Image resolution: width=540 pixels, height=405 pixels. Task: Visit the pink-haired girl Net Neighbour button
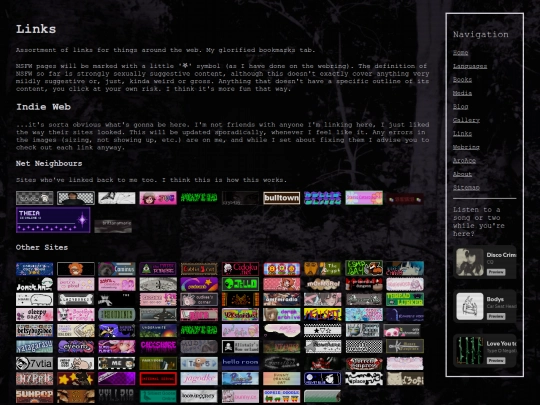point(158,198)
